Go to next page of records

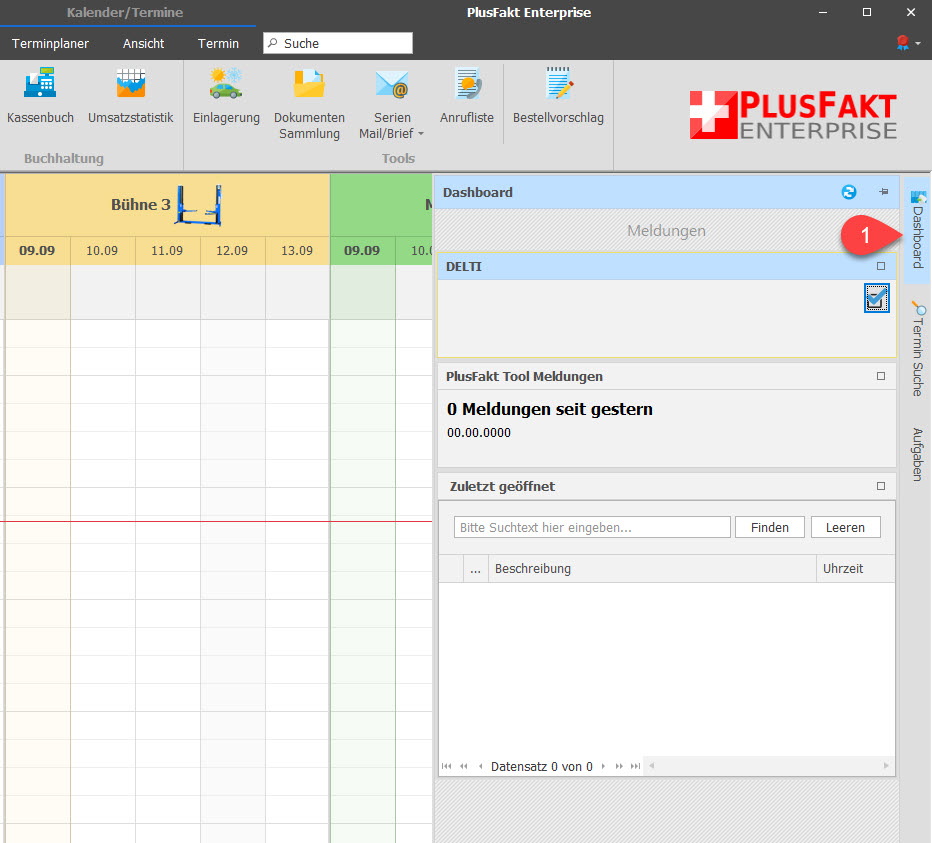click(x=619, y=766)
